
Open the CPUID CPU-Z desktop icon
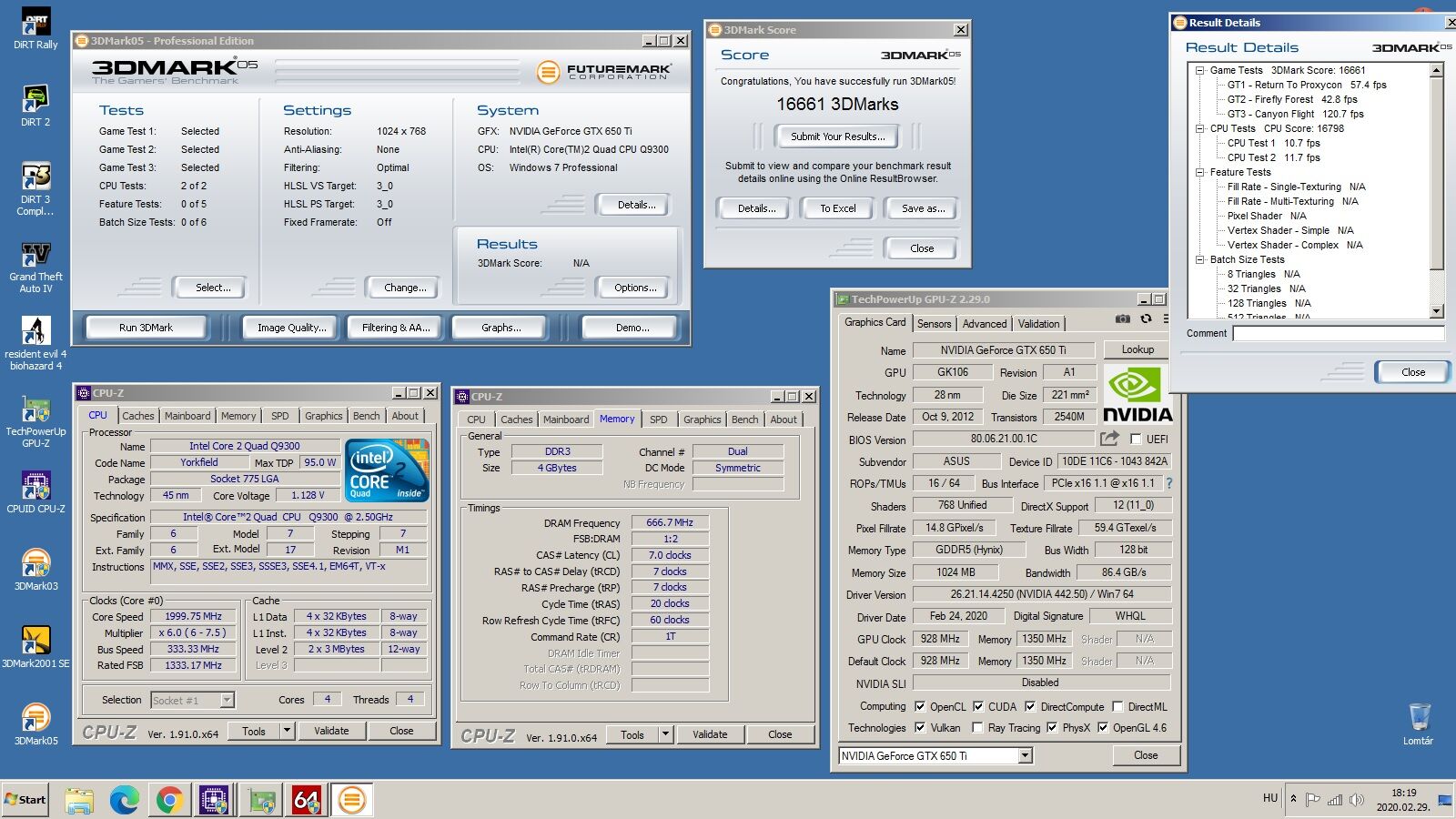coord(35,493)
